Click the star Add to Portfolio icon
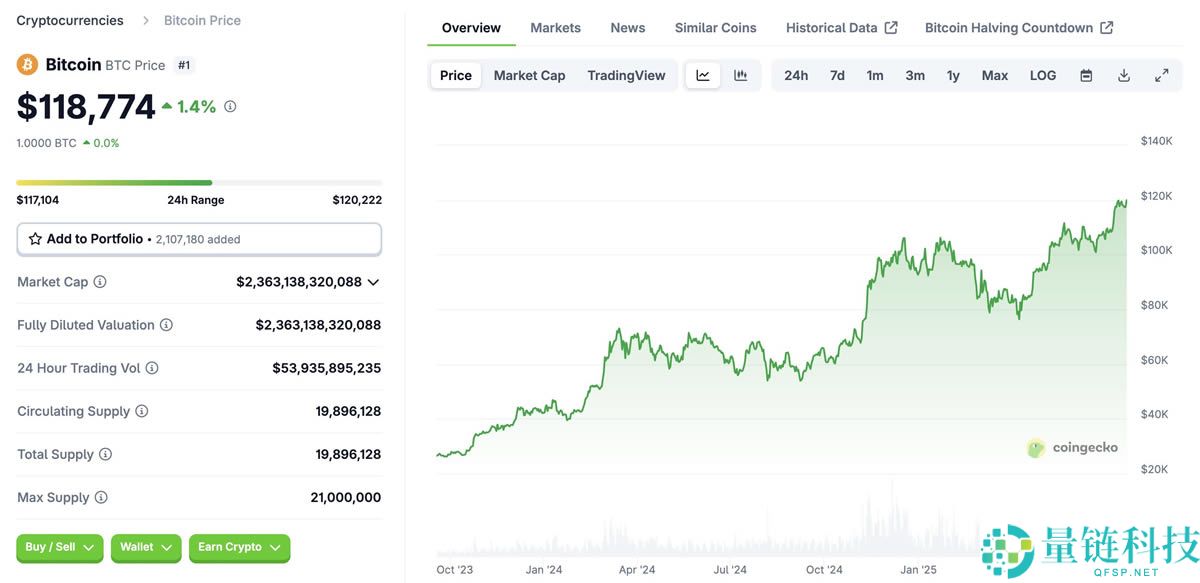This screenshot has width=1200, height=583. tap(35, 239)
